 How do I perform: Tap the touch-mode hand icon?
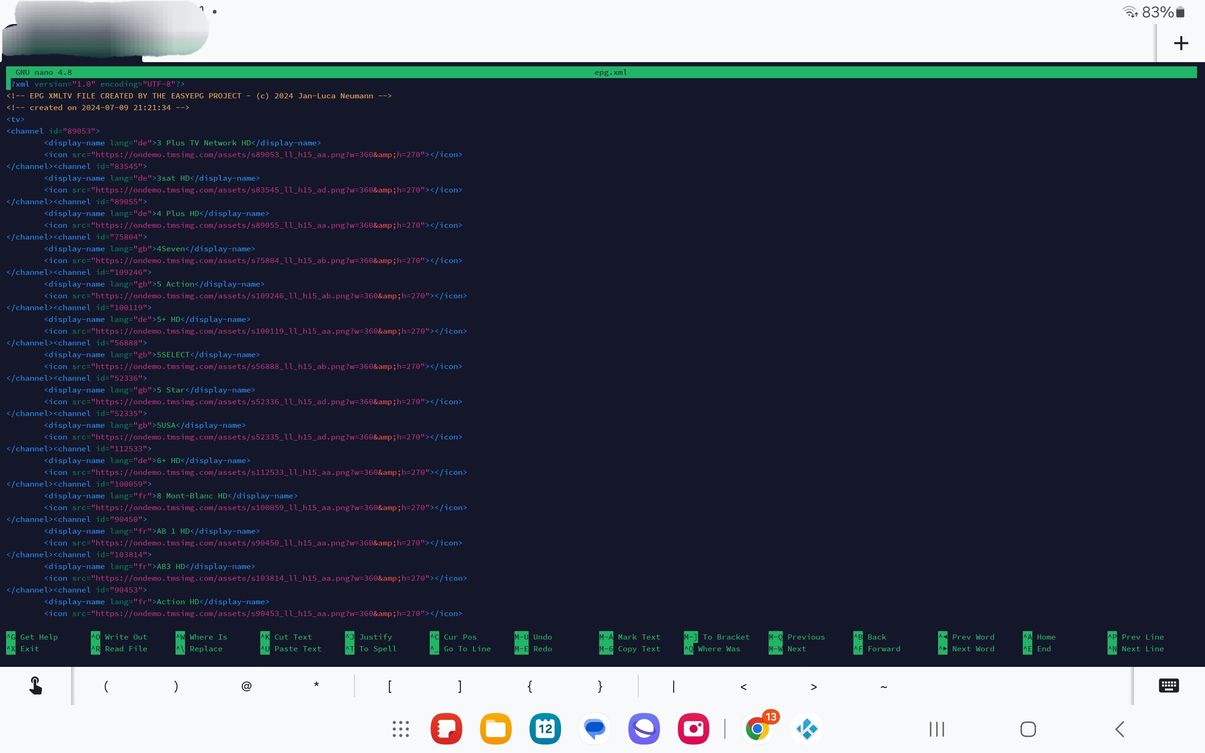click(x=35, y=686)
